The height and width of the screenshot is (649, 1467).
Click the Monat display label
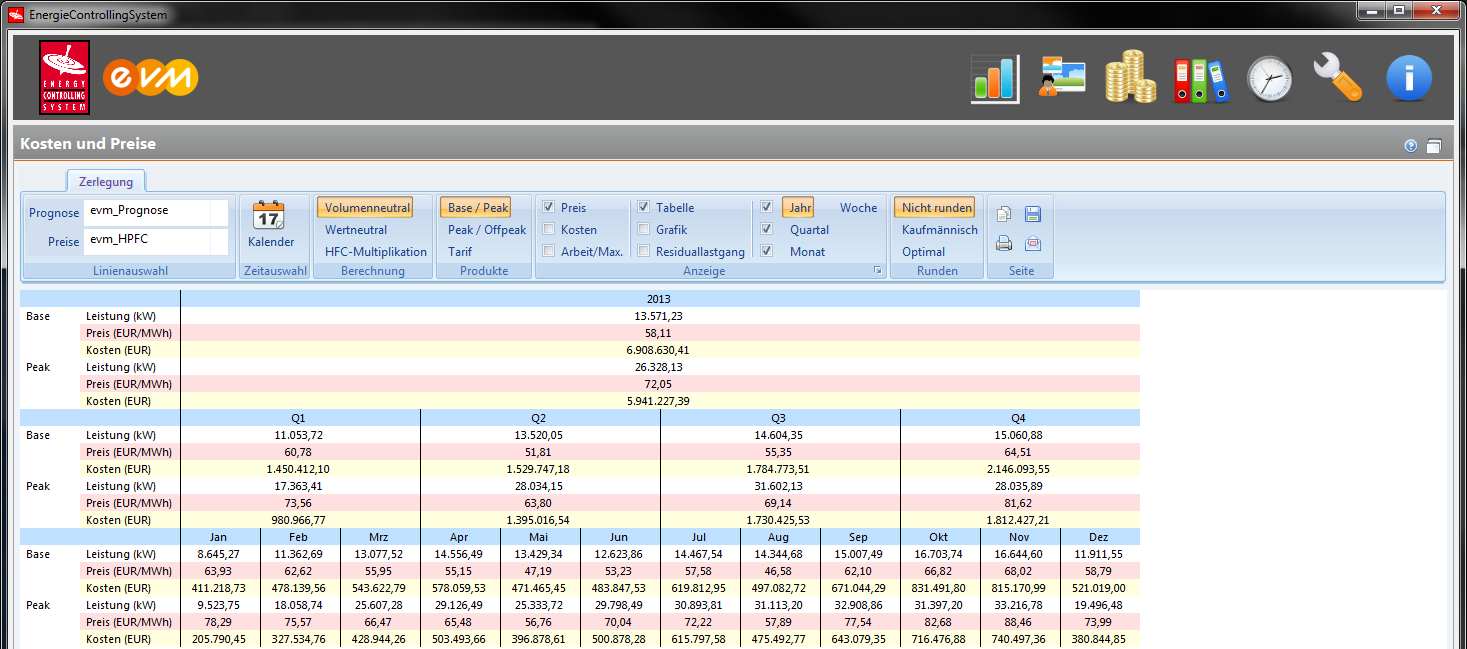click(807, 252)
